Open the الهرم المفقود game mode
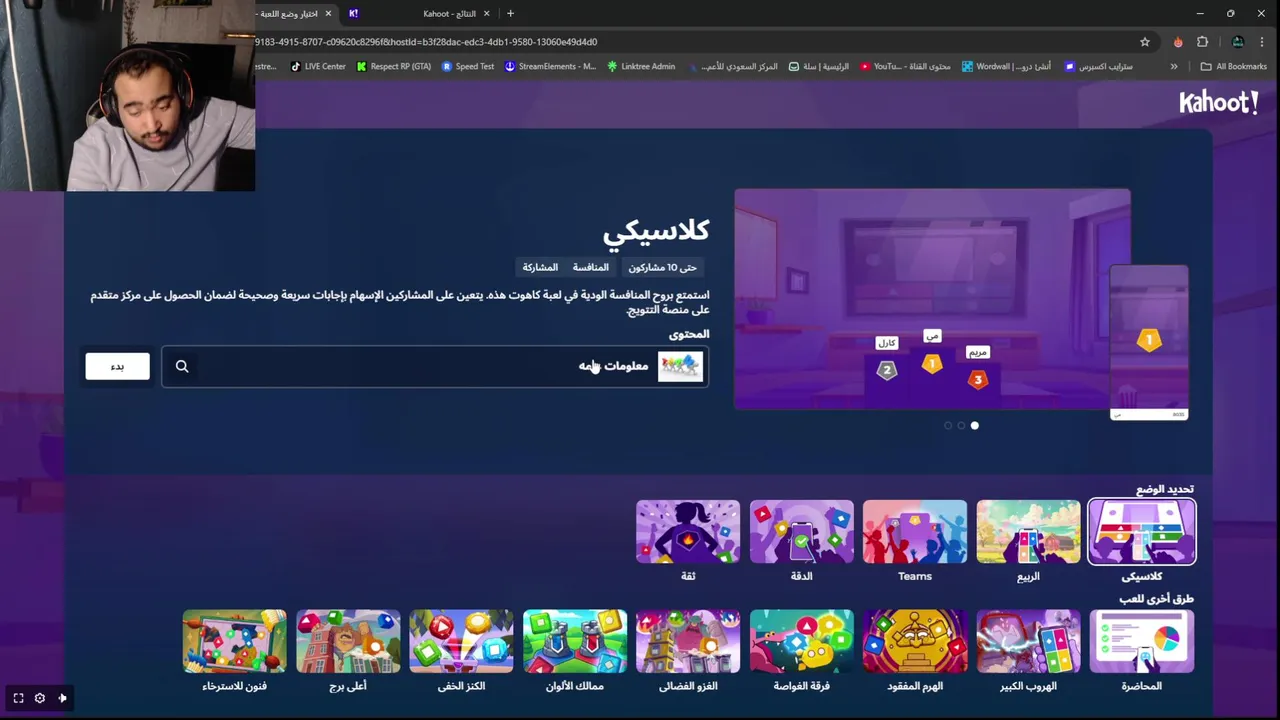Screen dimensions: 1280x720 915,641
